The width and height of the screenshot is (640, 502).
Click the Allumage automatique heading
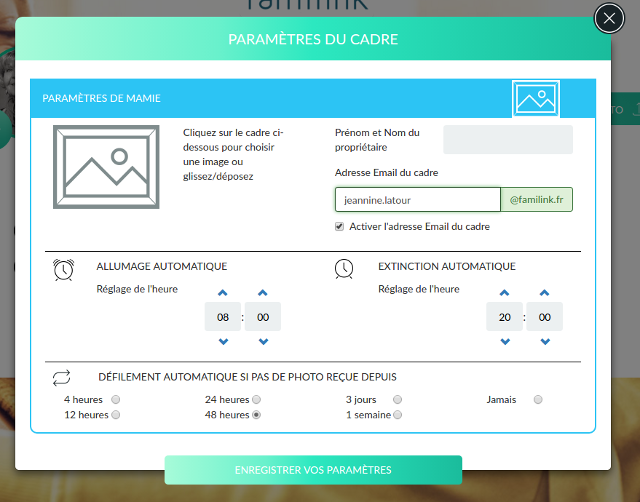[162, 266]
